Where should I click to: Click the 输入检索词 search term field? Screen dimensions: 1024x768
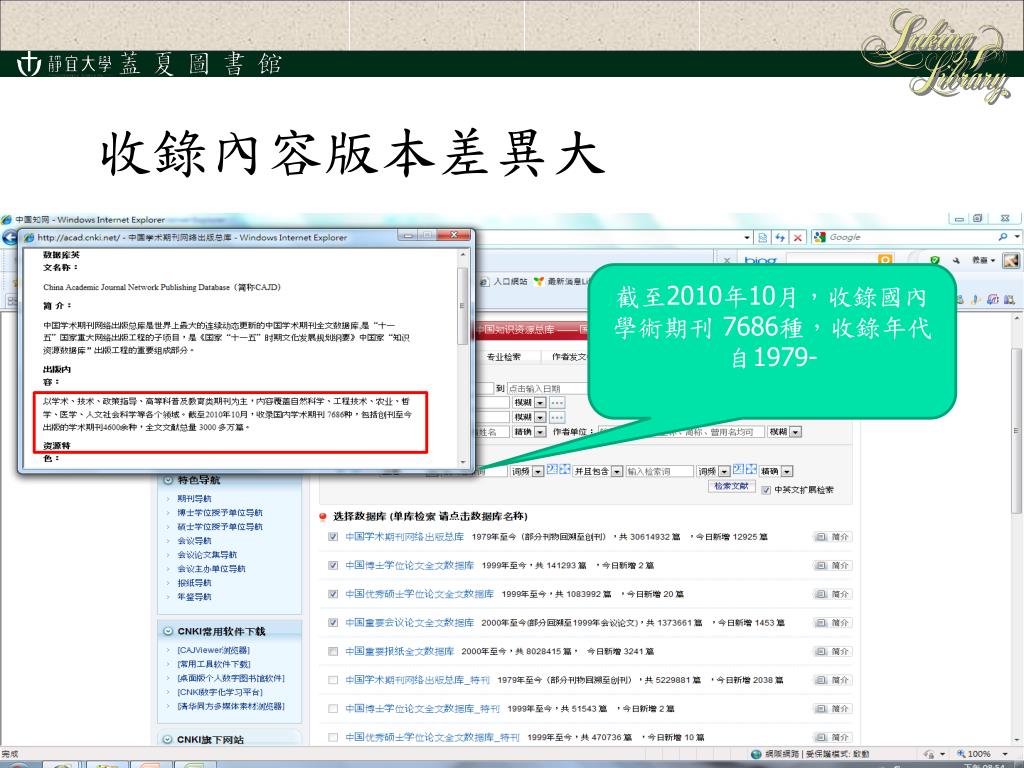[x=659, y=472]
